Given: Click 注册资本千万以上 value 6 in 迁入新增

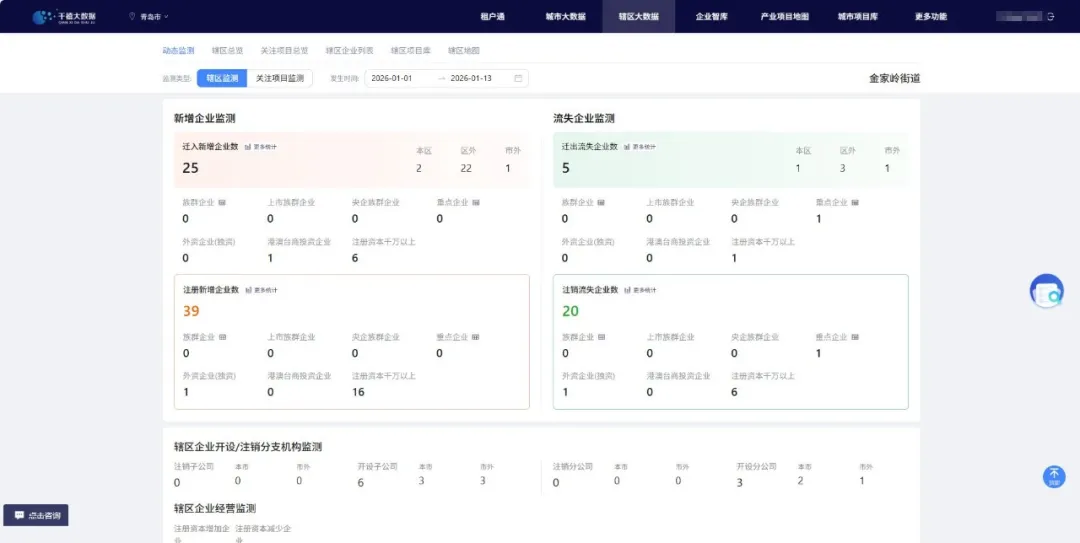Looking at the screenshot, I should pyautogui.click(x=355, y=258).
